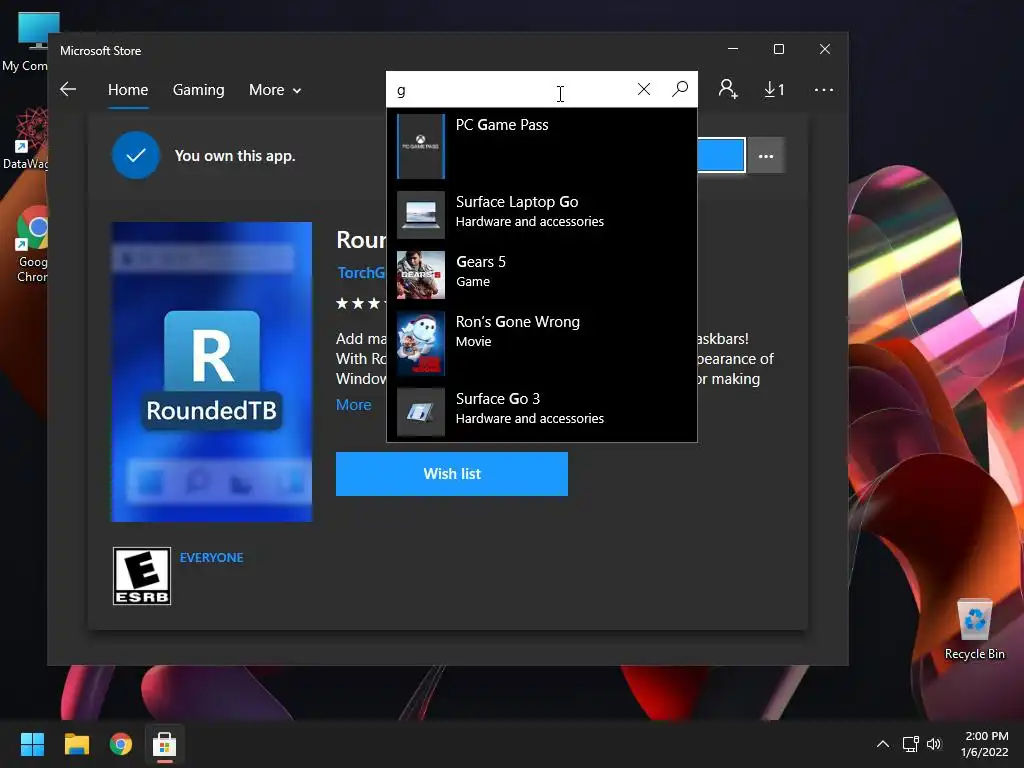Click the blue action button next to ellipsis
The height and width of the screenshot is (768, 1024).
coord(721,155)
